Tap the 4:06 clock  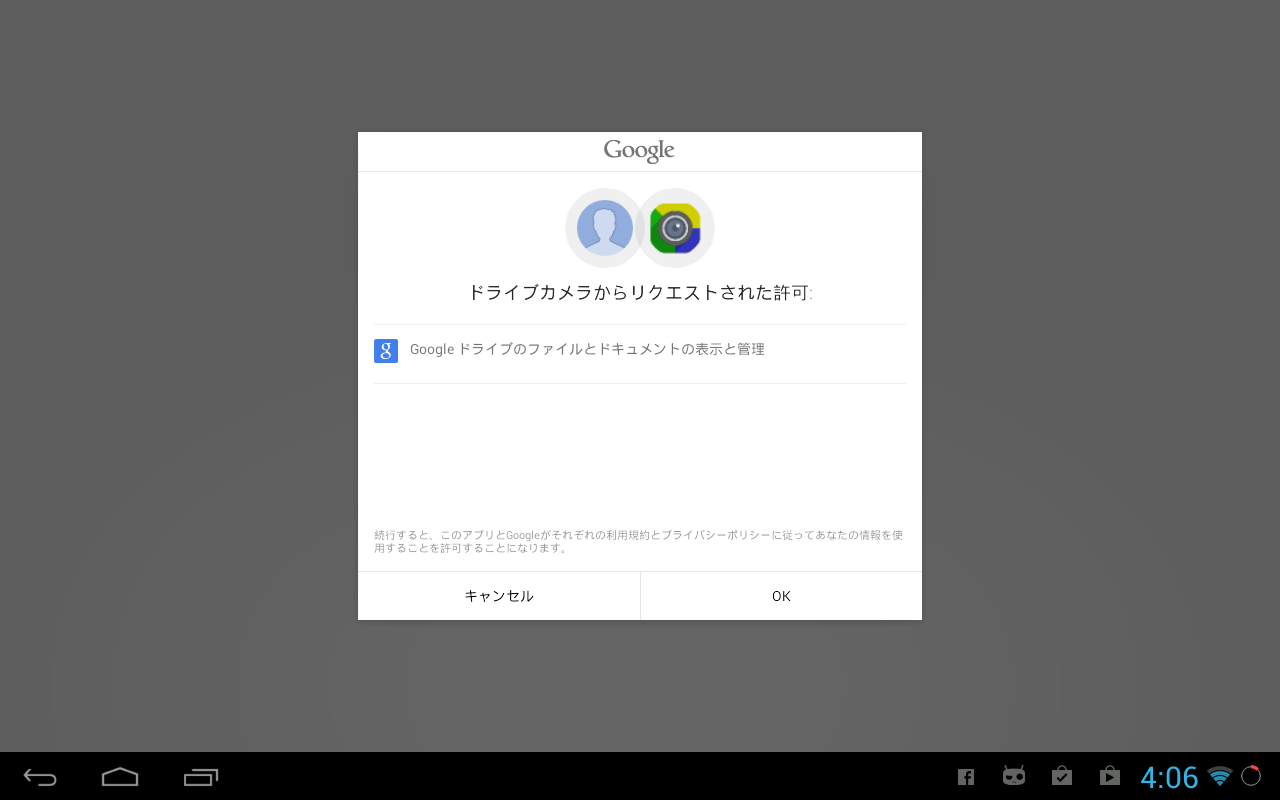pyautogui.click(x=1169, y=777)
